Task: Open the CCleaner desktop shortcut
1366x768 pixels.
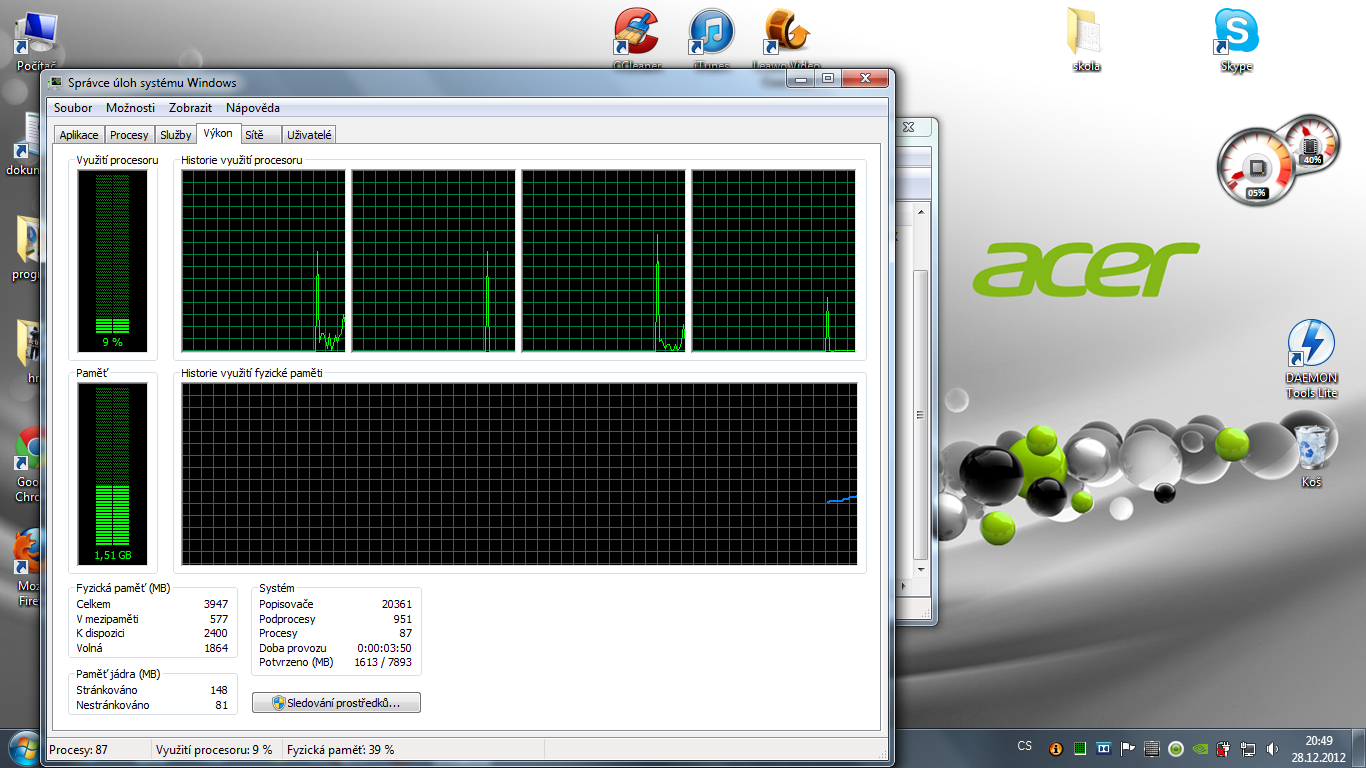Action: [636, 38]
